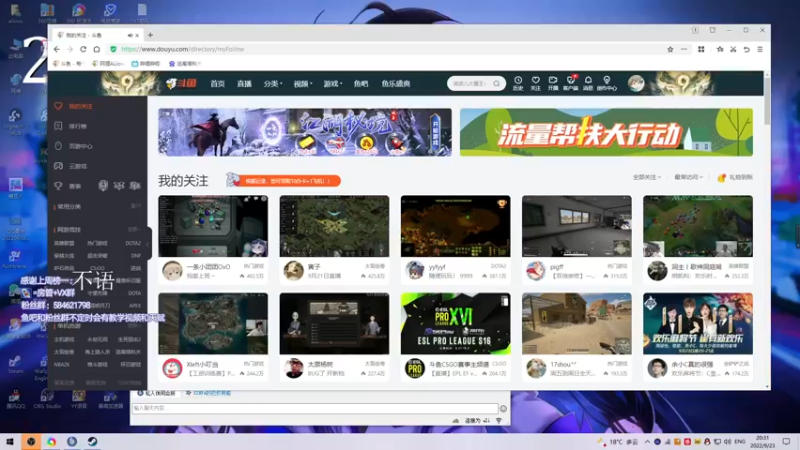Open the yyfyyf stream thumbnail
Viewport: 800px width, 450px height.
coord(455,226)
